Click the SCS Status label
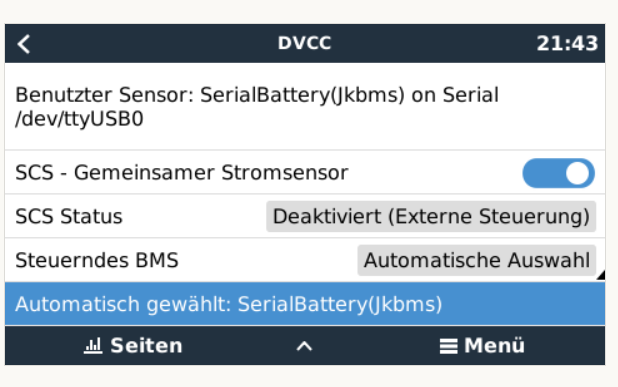Screen dimensions: 618x387 [69, 216]
